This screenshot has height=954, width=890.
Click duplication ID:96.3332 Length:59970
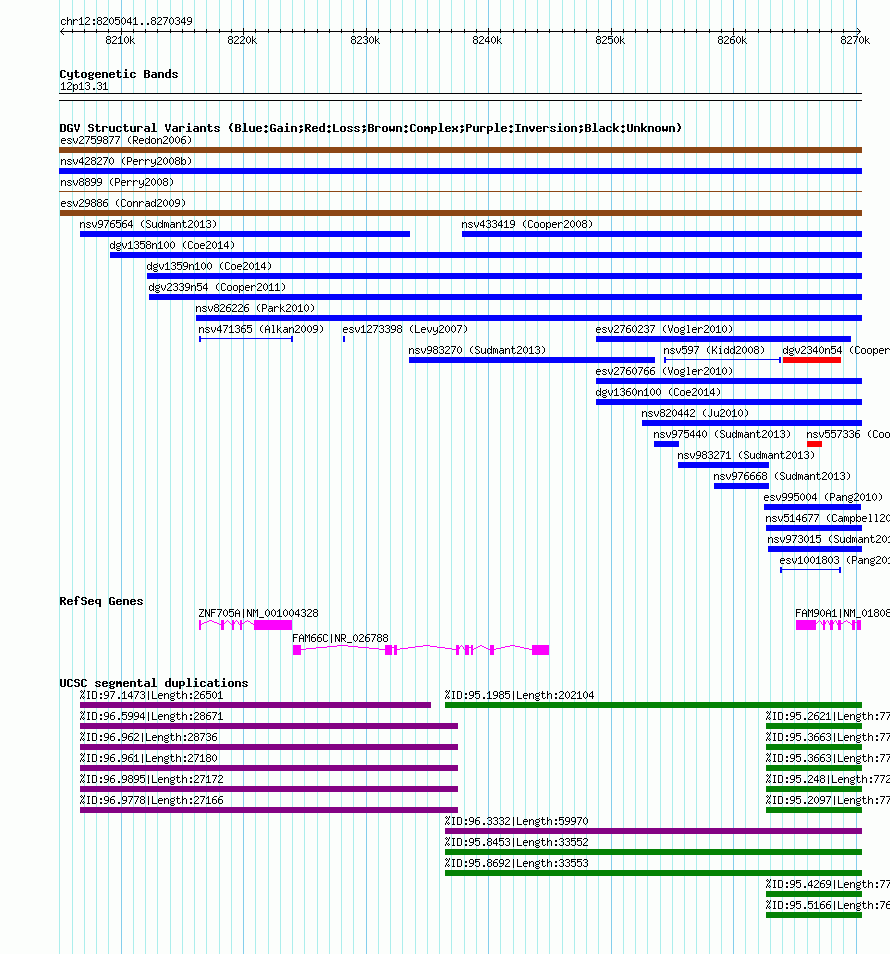click(x=653, y=831)
